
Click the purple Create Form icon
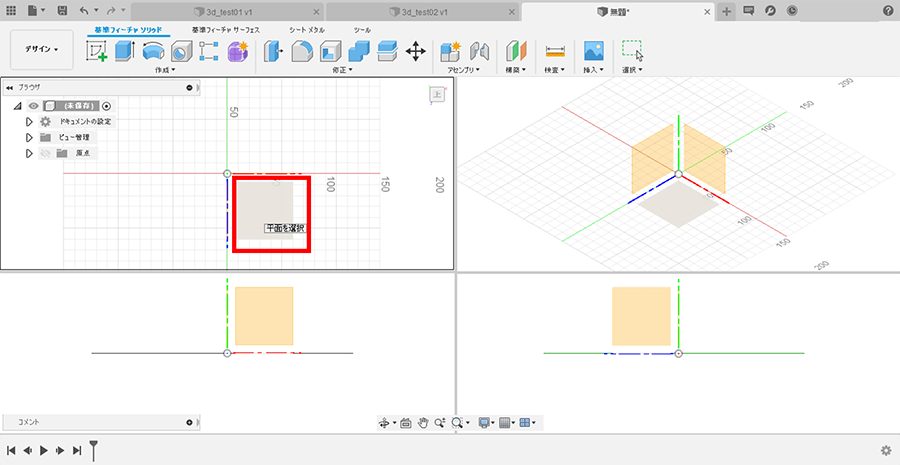[x=238, y=52]
